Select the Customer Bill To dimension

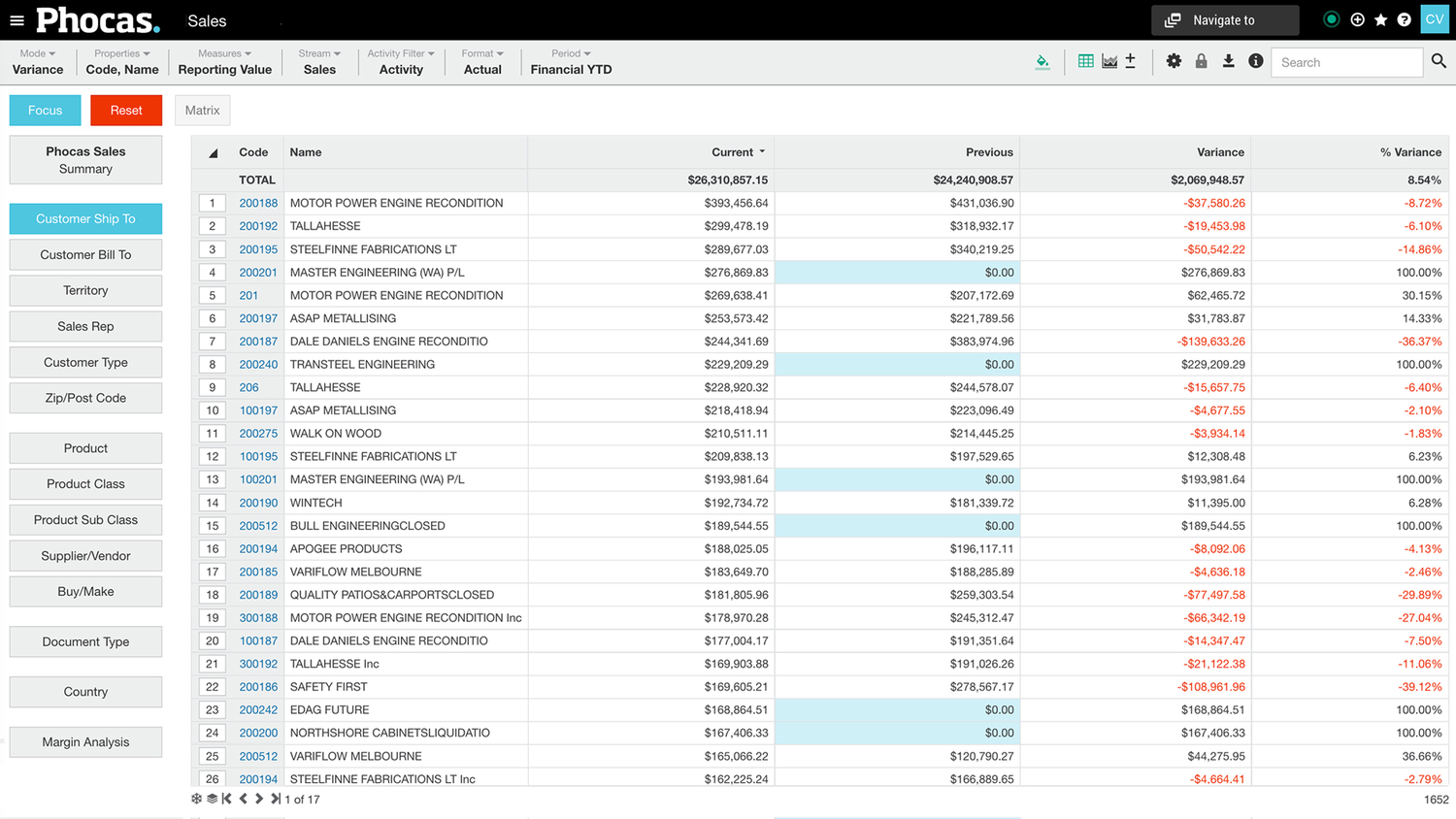point(85,254)
